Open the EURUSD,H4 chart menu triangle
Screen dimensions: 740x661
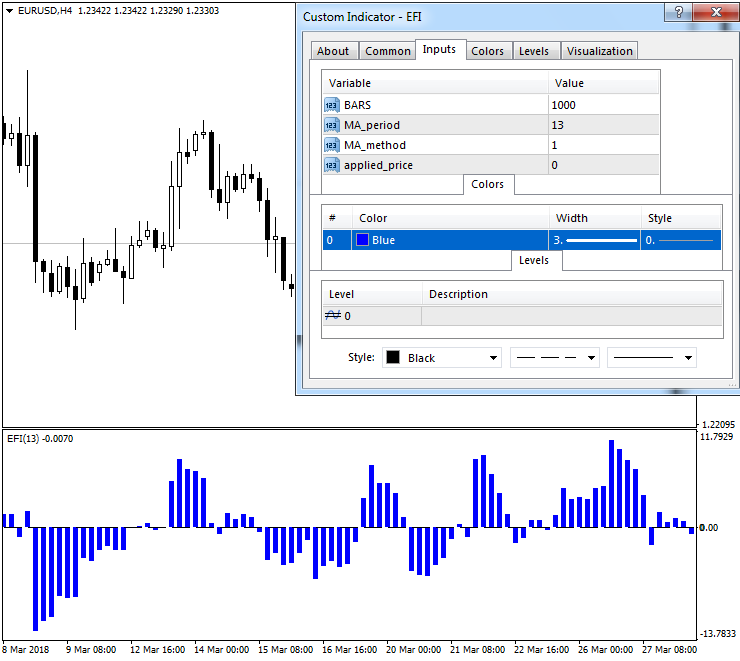pos(9,10)
